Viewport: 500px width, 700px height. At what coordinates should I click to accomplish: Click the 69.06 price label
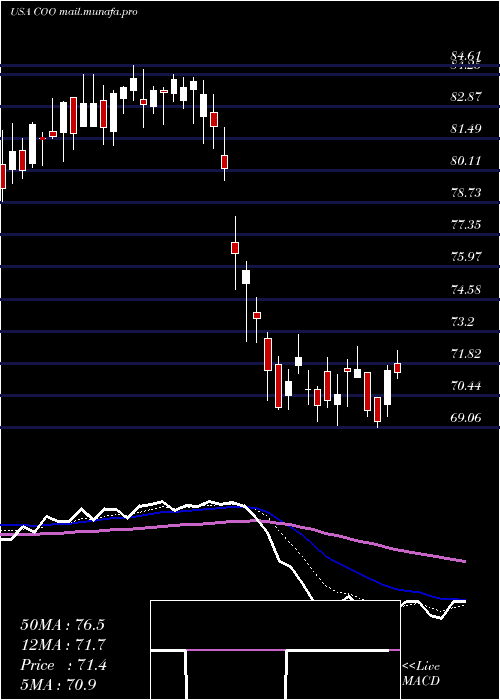pos(466,418)
